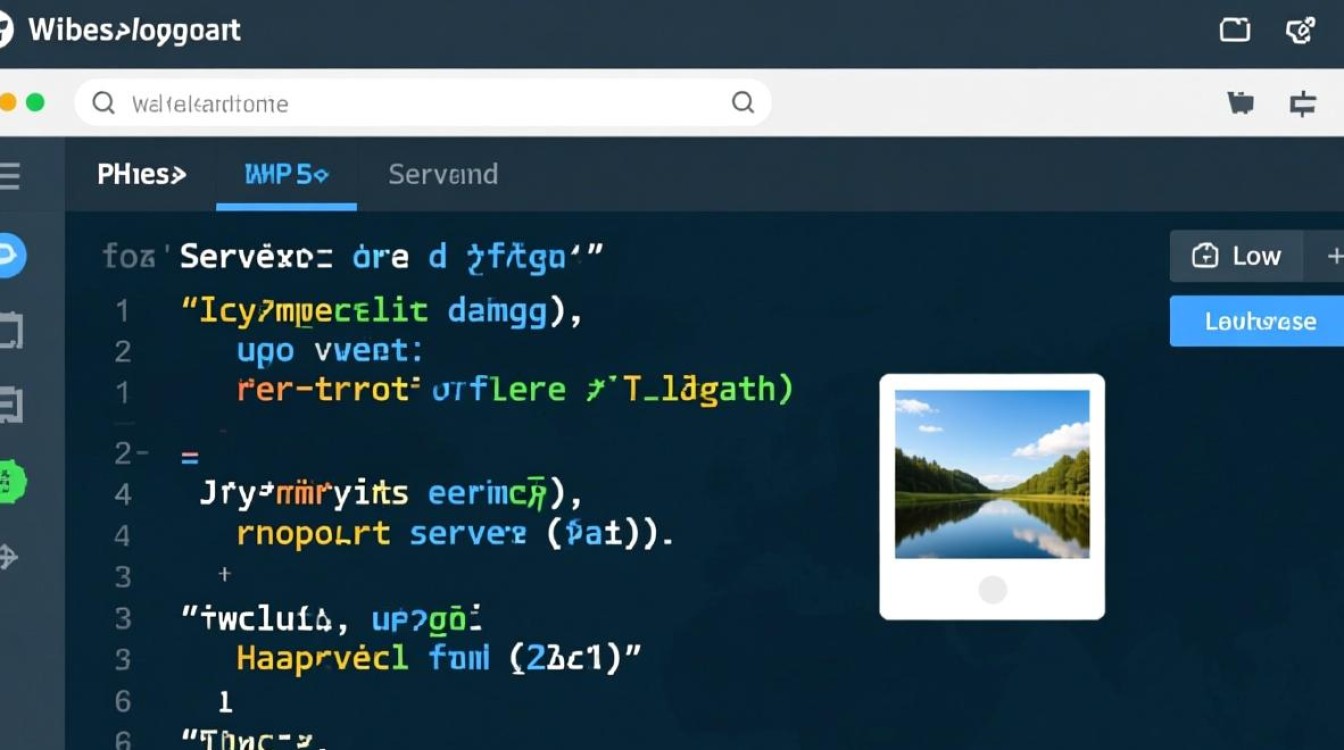Click the plus button next to Low
The width and height of the screenshot is (1344, 750).
tap(1334, 256)
